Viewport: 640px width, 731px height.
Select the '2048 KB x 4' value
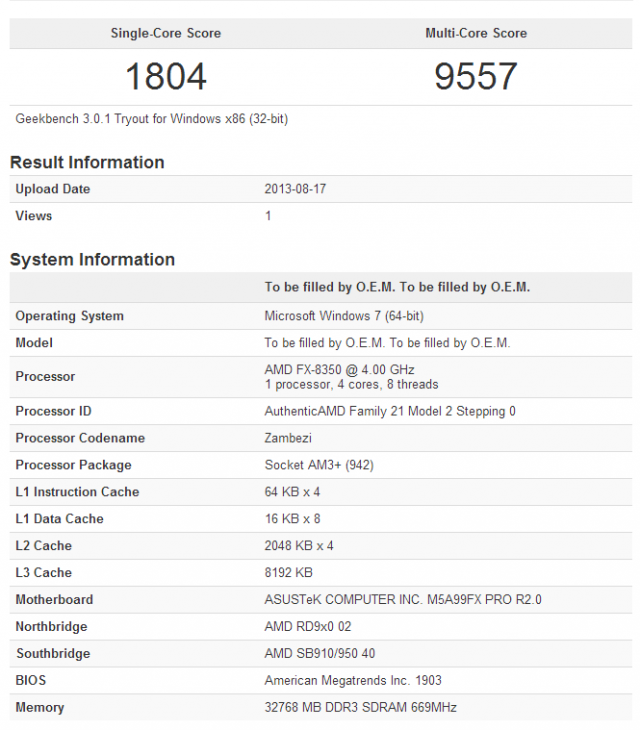[299, 545]
